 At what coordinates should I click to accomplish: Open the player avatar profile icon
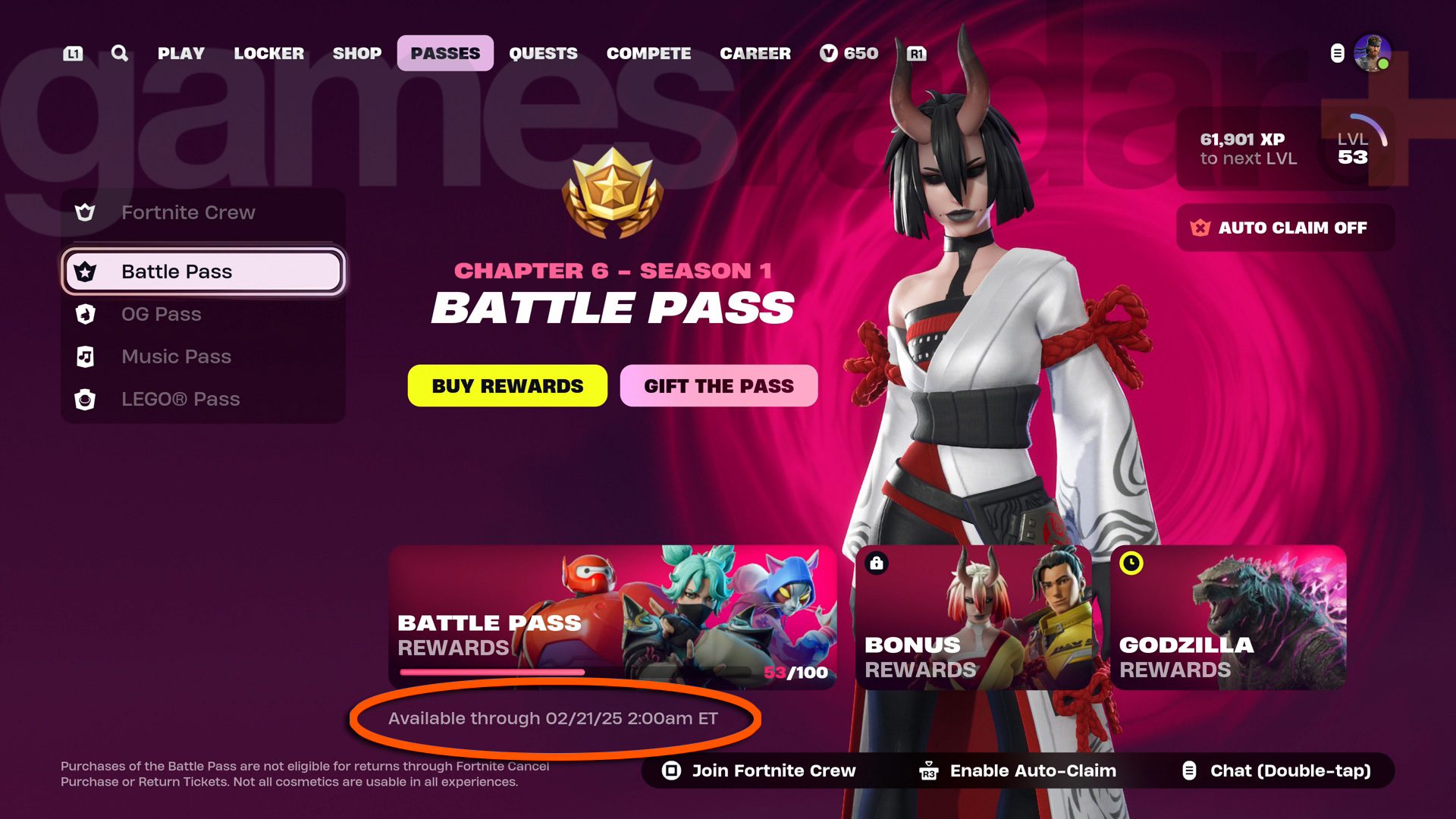(1373, 53)
